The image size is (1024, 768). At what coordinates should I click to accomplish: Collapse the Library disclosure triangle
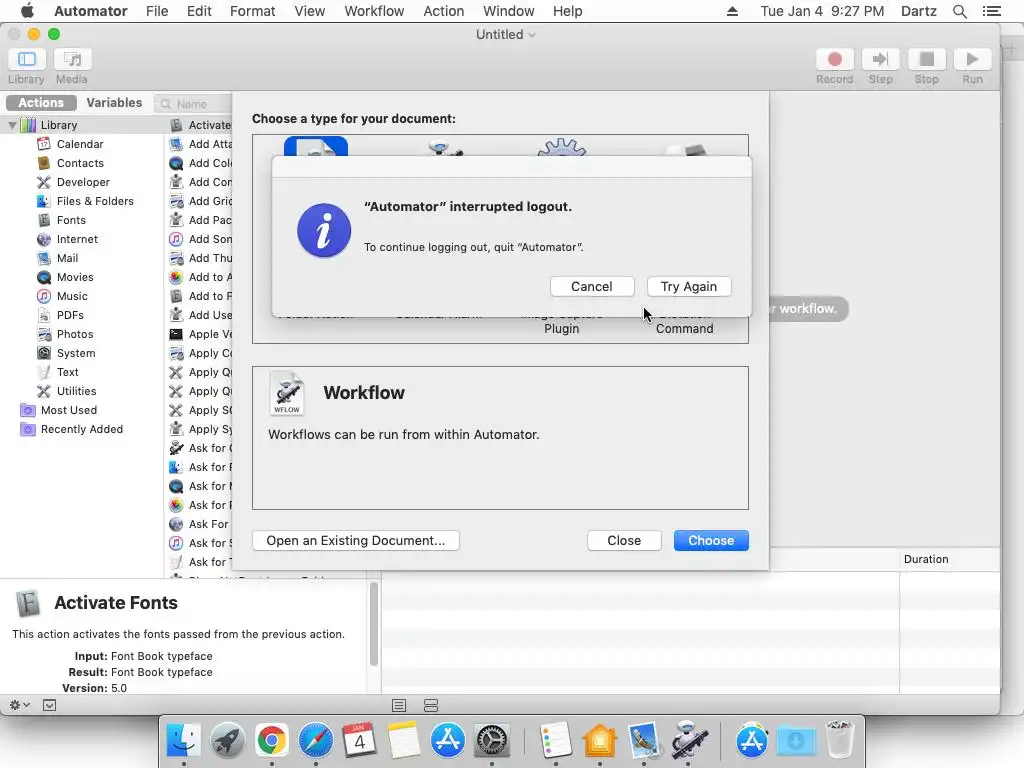[12, 125]
